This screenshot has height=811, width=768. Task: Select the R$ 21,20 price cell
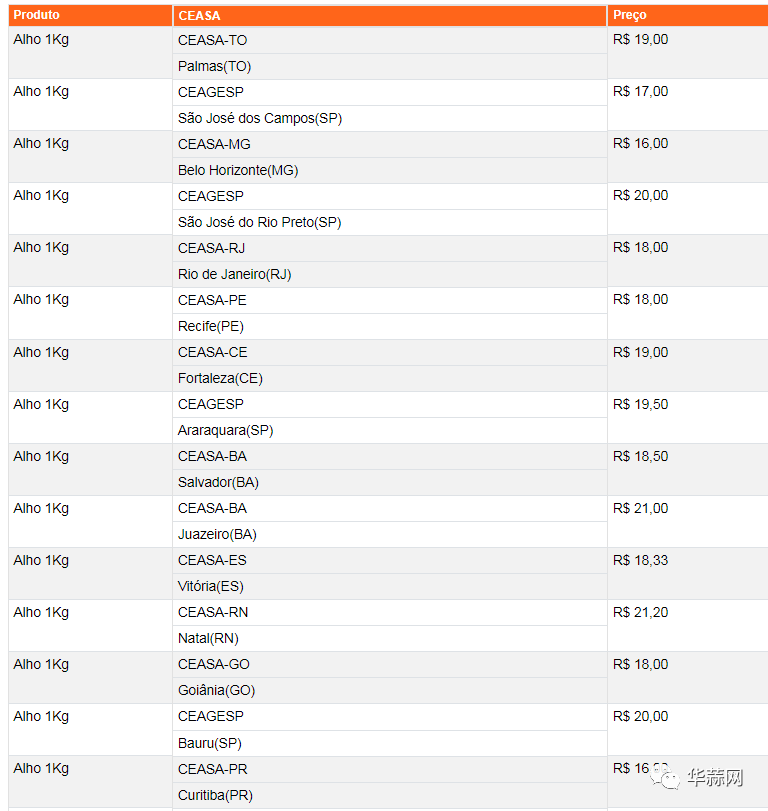click(x=688, y=625)
